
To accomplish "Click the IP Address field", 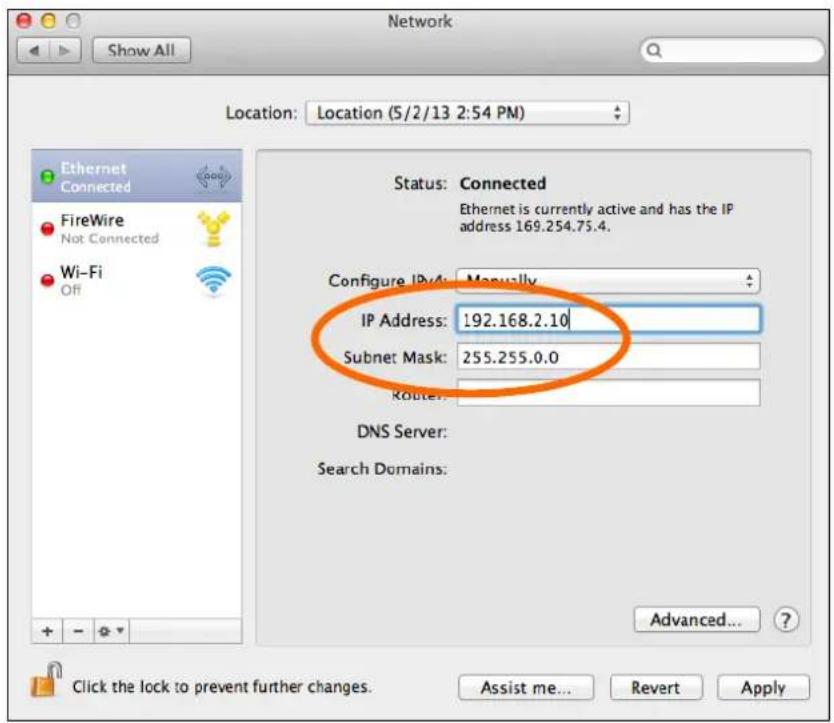I will point(608,320).
